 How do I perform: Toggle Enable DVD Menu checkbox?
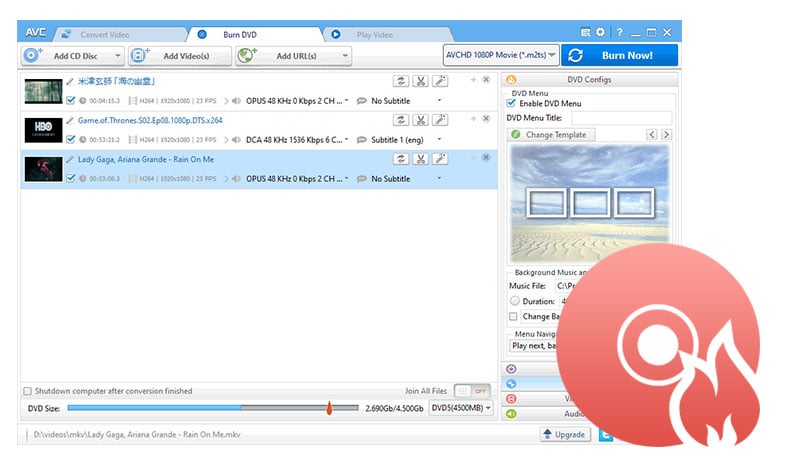click(511, 103)
